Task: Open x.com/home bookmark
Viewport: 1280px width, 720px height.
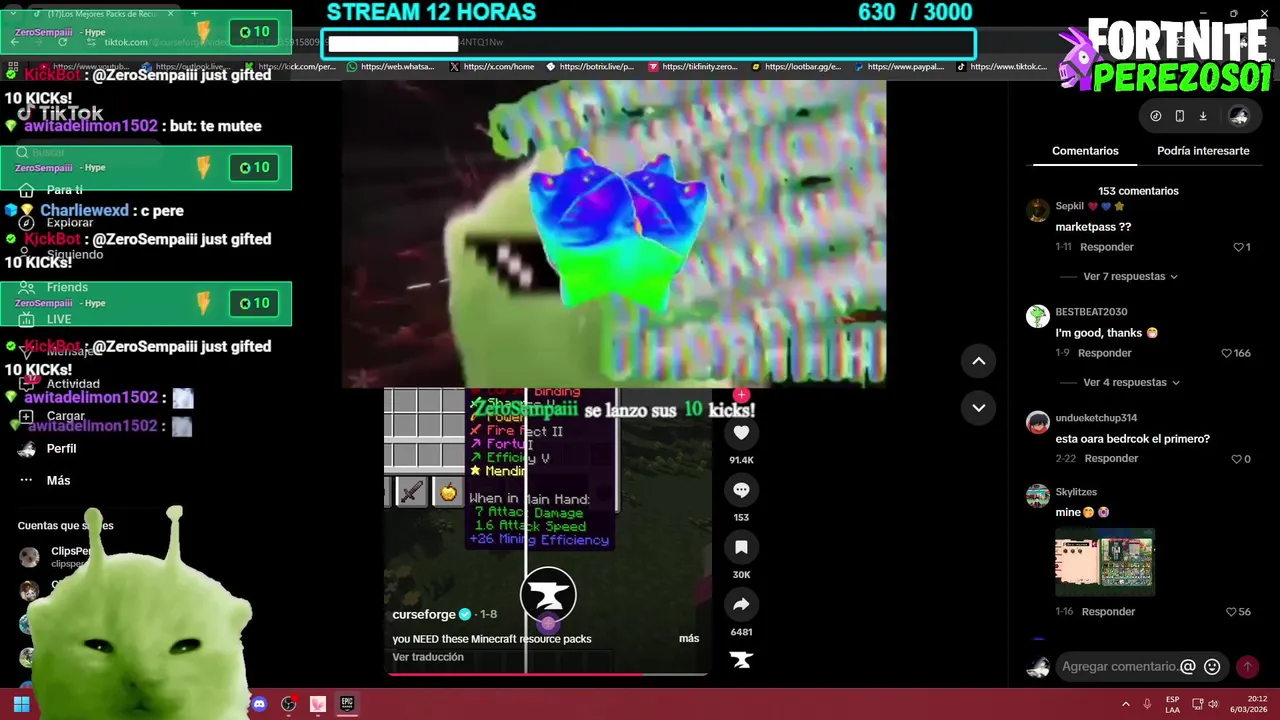Action: [x=493, y=67]
